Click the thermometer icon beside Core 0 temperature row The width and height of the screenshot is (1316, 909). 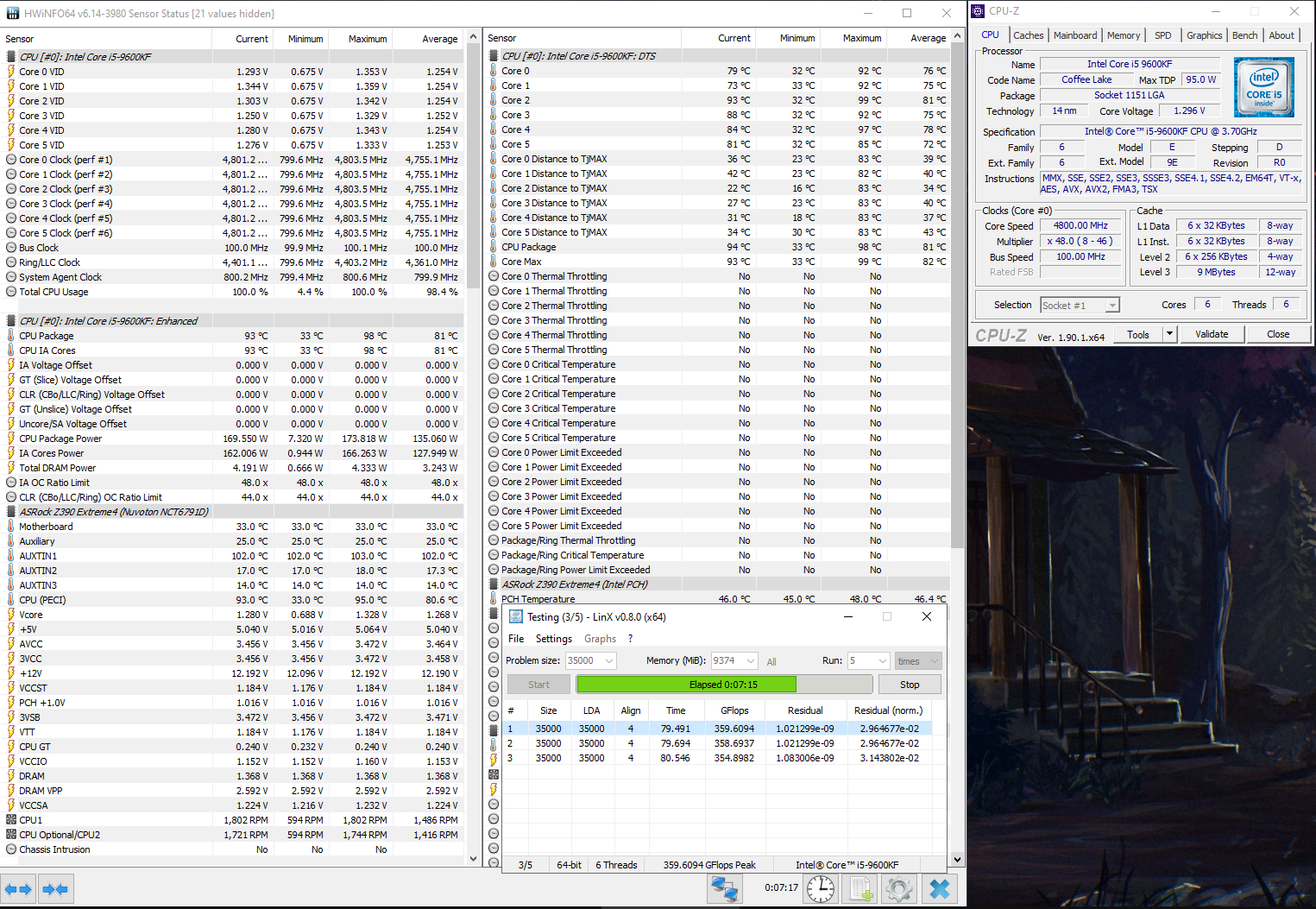point(494,71)
